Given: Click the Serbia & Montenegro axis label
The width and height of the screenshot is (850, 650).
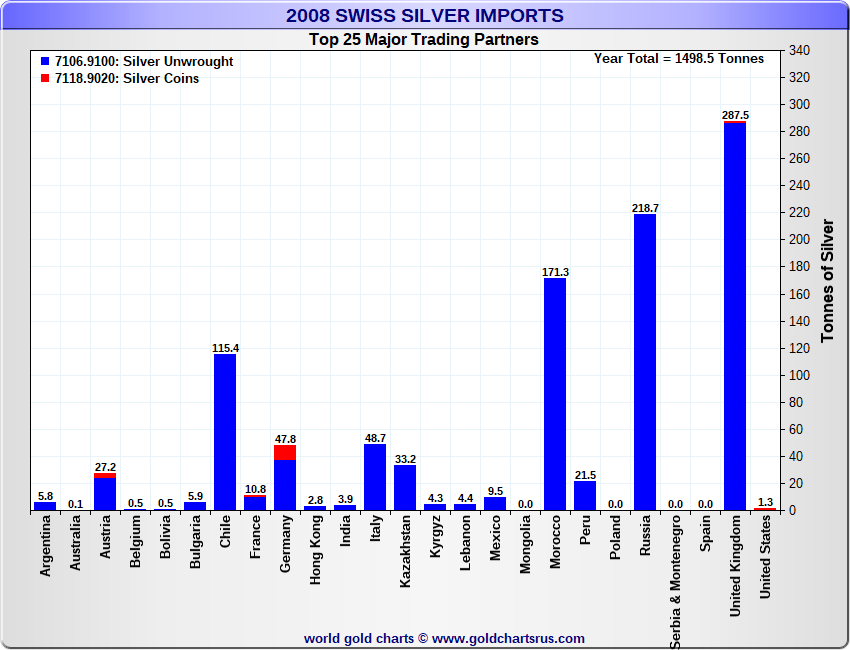Looking at the screenshot, I should point(675,582).
